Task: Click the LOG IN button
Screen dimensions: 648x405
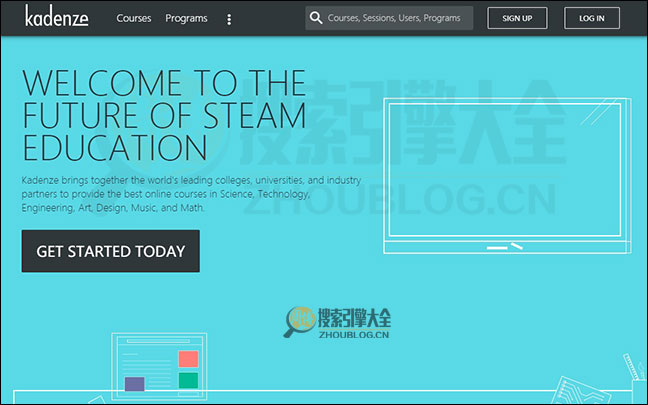Action: tap(591, 18)
